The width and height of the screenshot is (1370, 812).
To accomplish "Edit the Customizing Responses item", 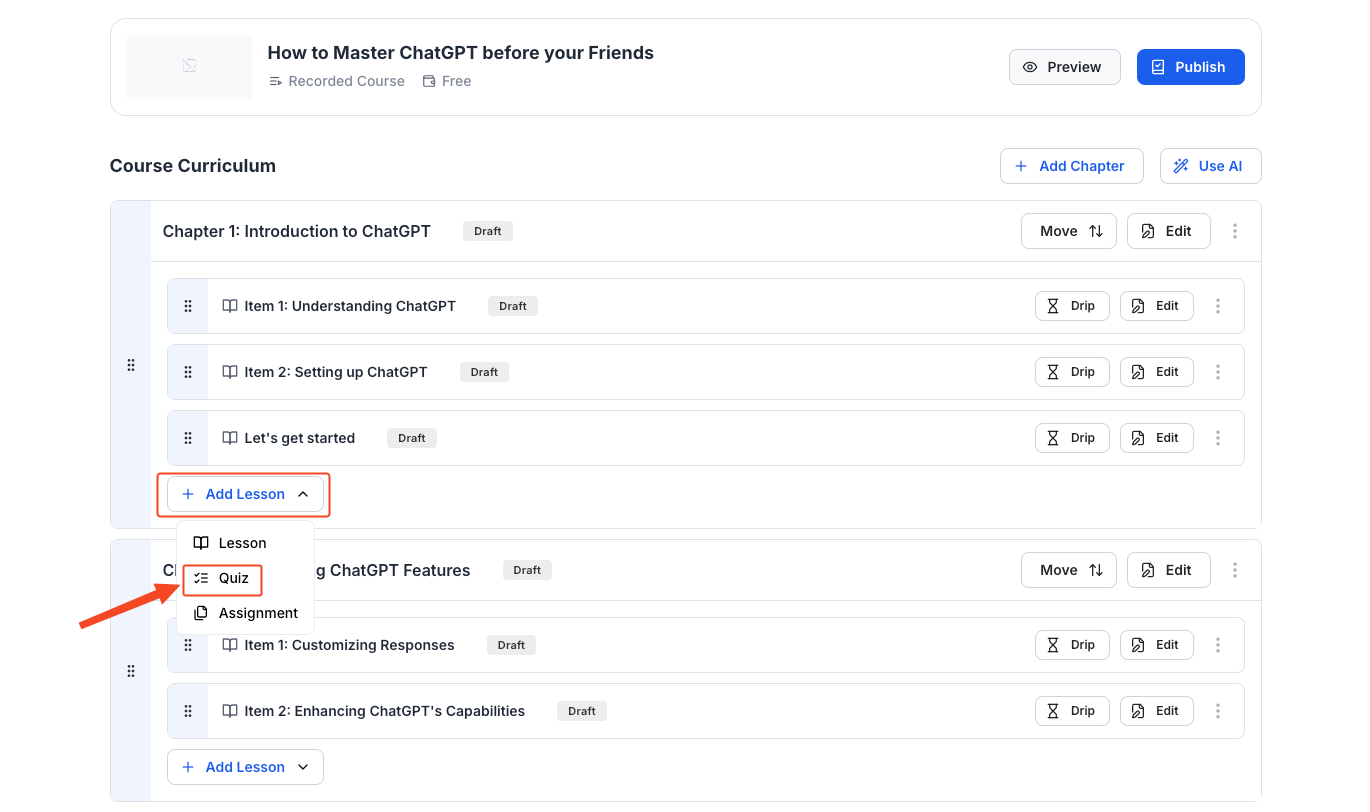I will click(1157, 645).
